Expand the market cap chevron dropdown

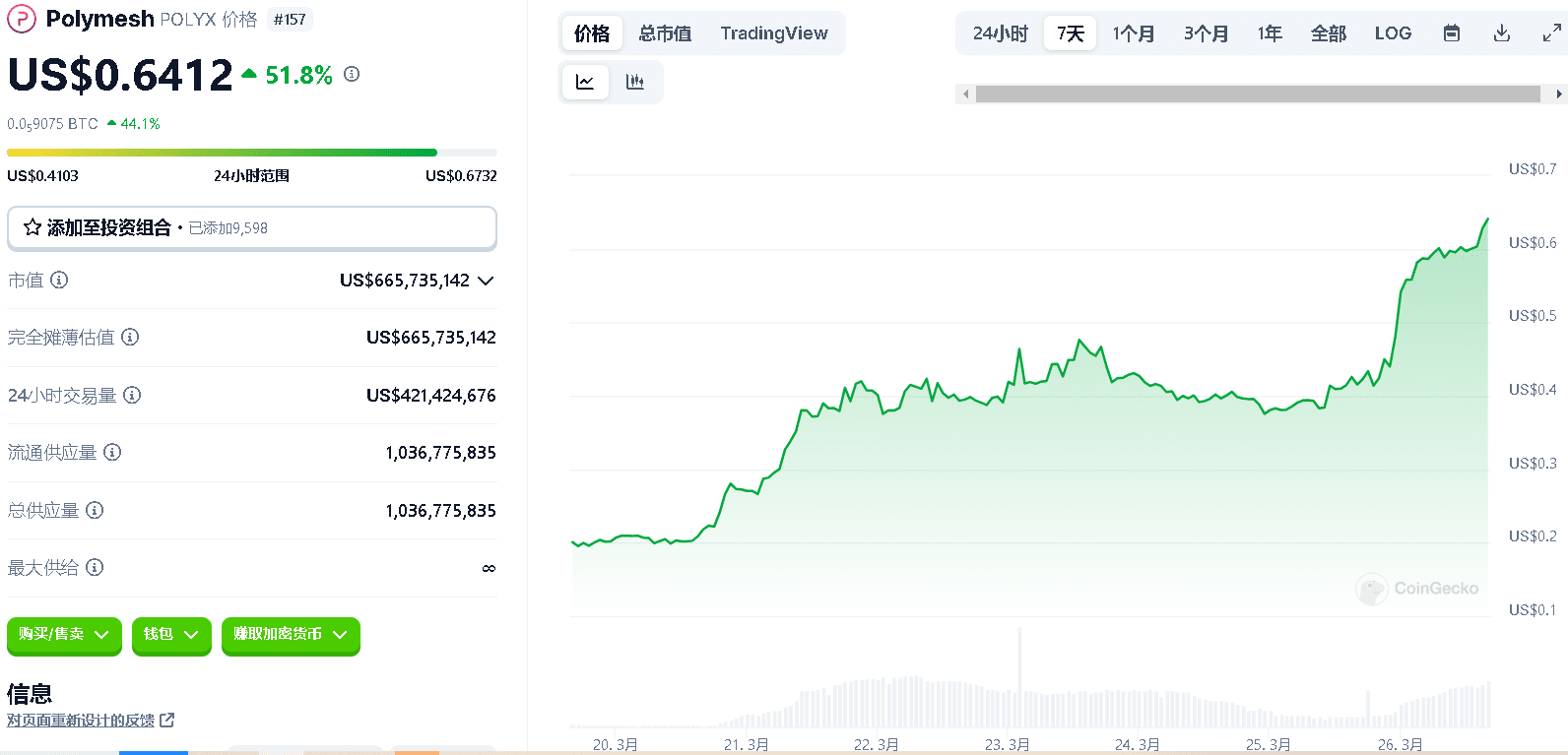click(486, 281)
